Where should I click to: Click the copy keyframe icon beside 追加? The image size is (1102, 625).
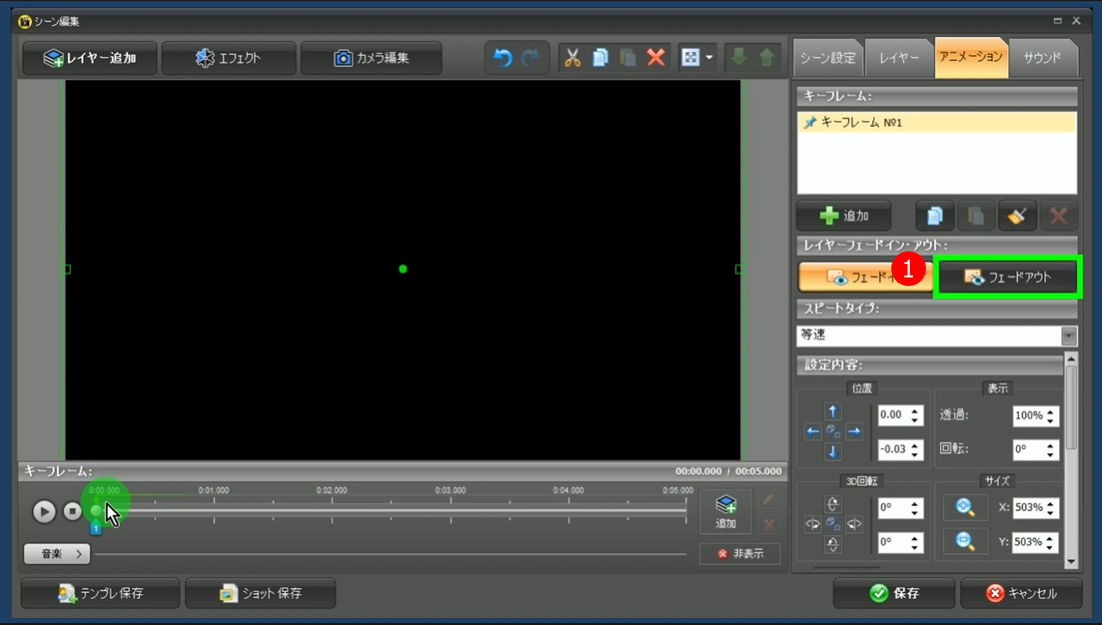pos(934,215)
